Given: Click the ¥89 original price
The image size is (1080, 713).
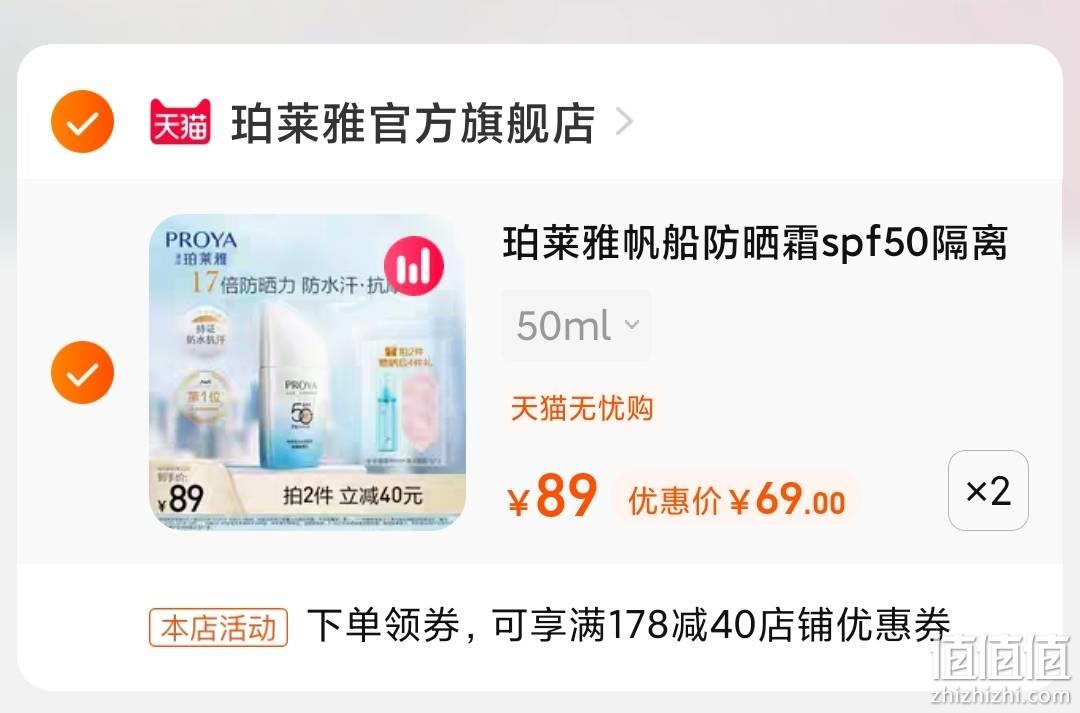Looking at the screenshot, I should 552,495.
